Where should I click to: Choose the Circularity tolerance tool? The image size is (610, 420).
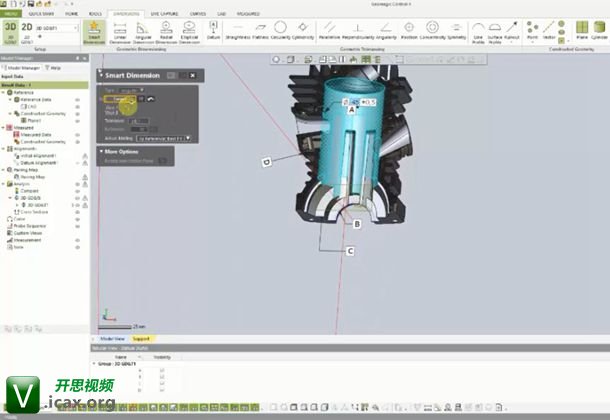tap(280, 30)
